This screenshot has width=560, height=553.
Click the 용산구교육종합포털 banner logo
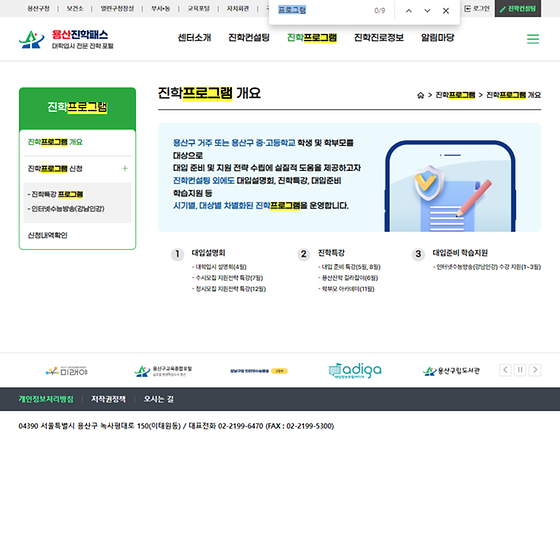163,371
